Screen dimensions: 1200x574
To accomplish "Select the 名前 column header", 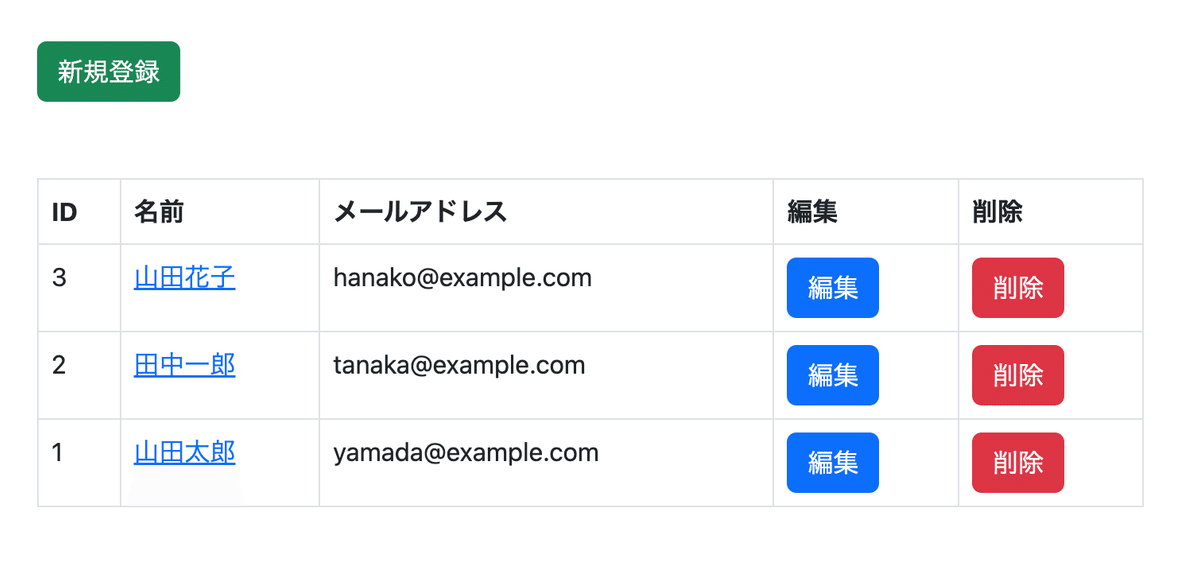I will tap(220, 211).
